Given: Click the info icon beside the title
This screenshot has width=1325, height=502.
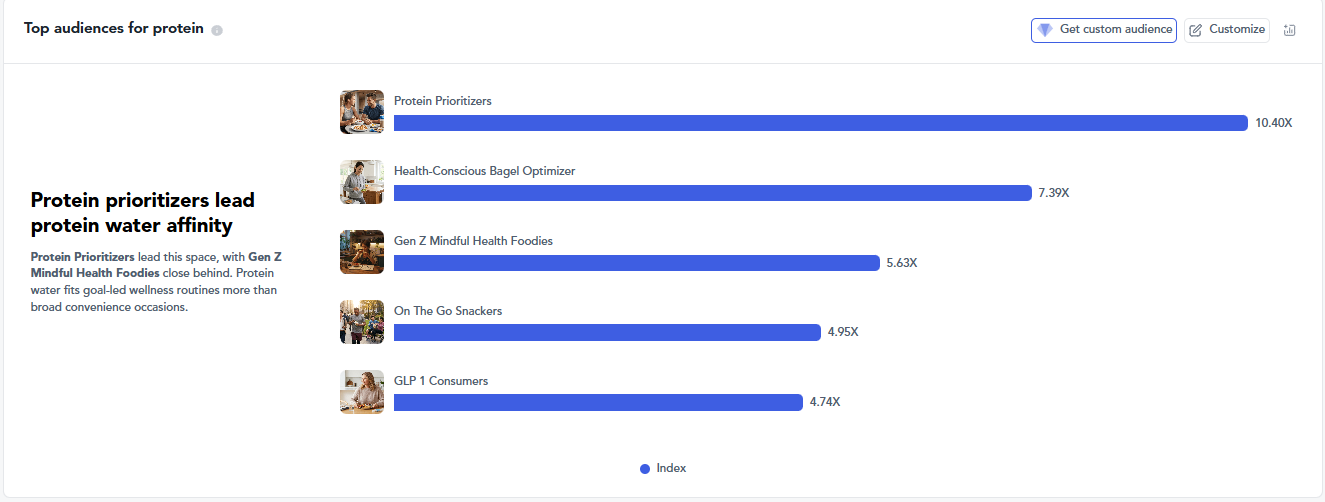Looking at the screenshot, I should [217, 30].
